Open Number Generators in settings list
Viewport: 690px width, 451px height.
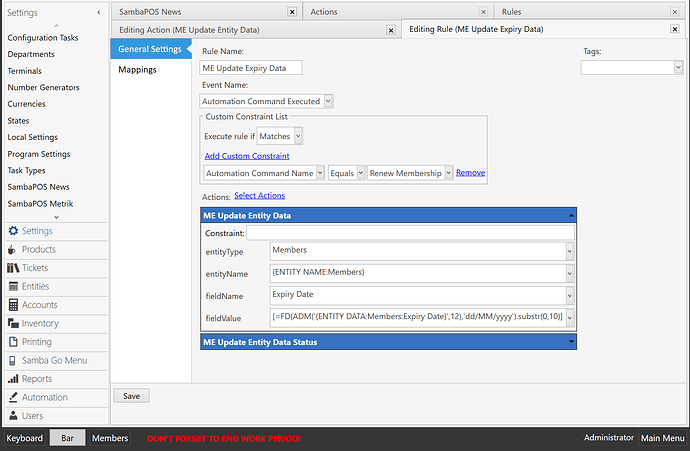pos(43,88)
